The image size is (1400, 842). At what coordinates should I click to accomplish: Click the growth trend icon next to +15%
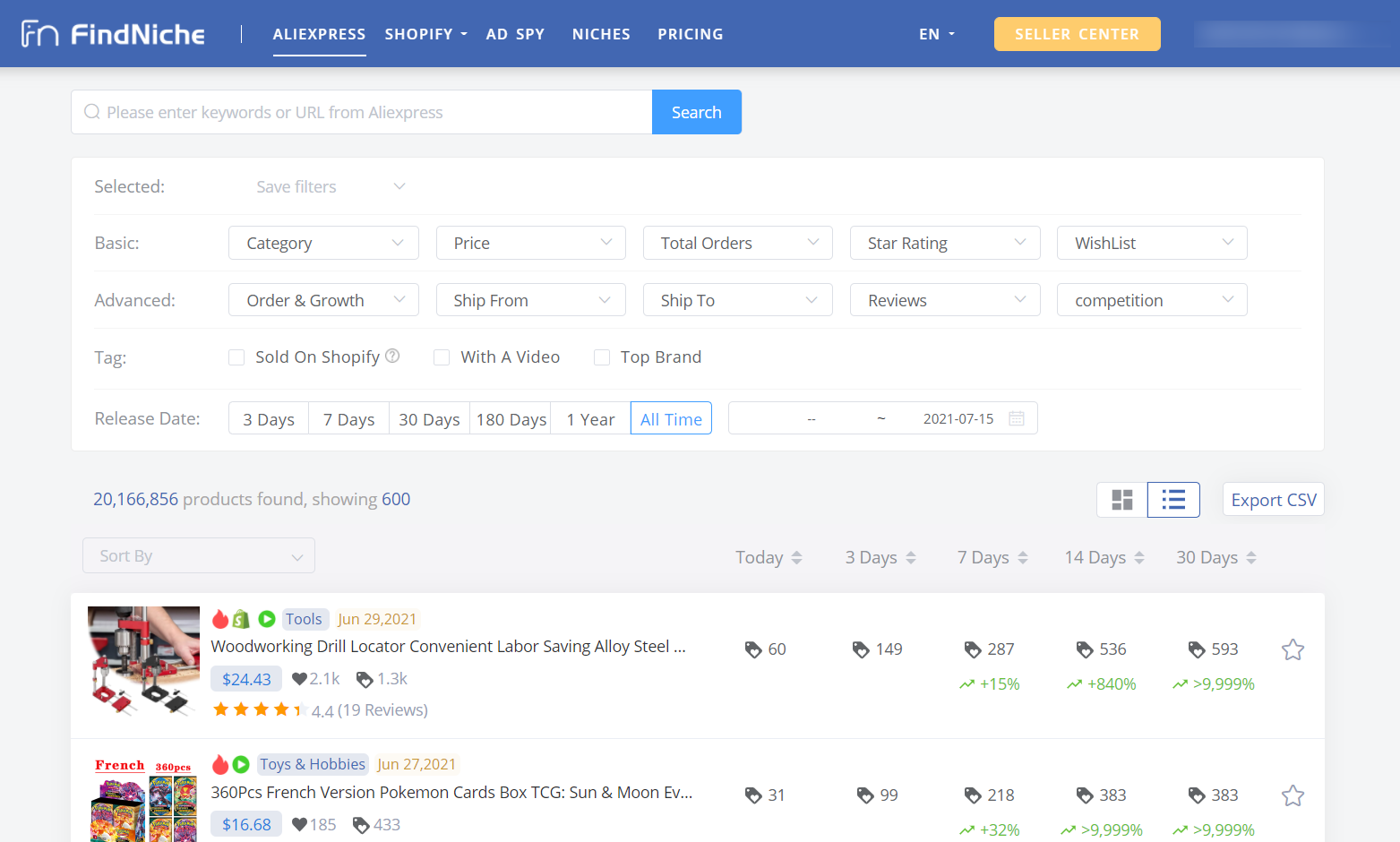[966, 684]
